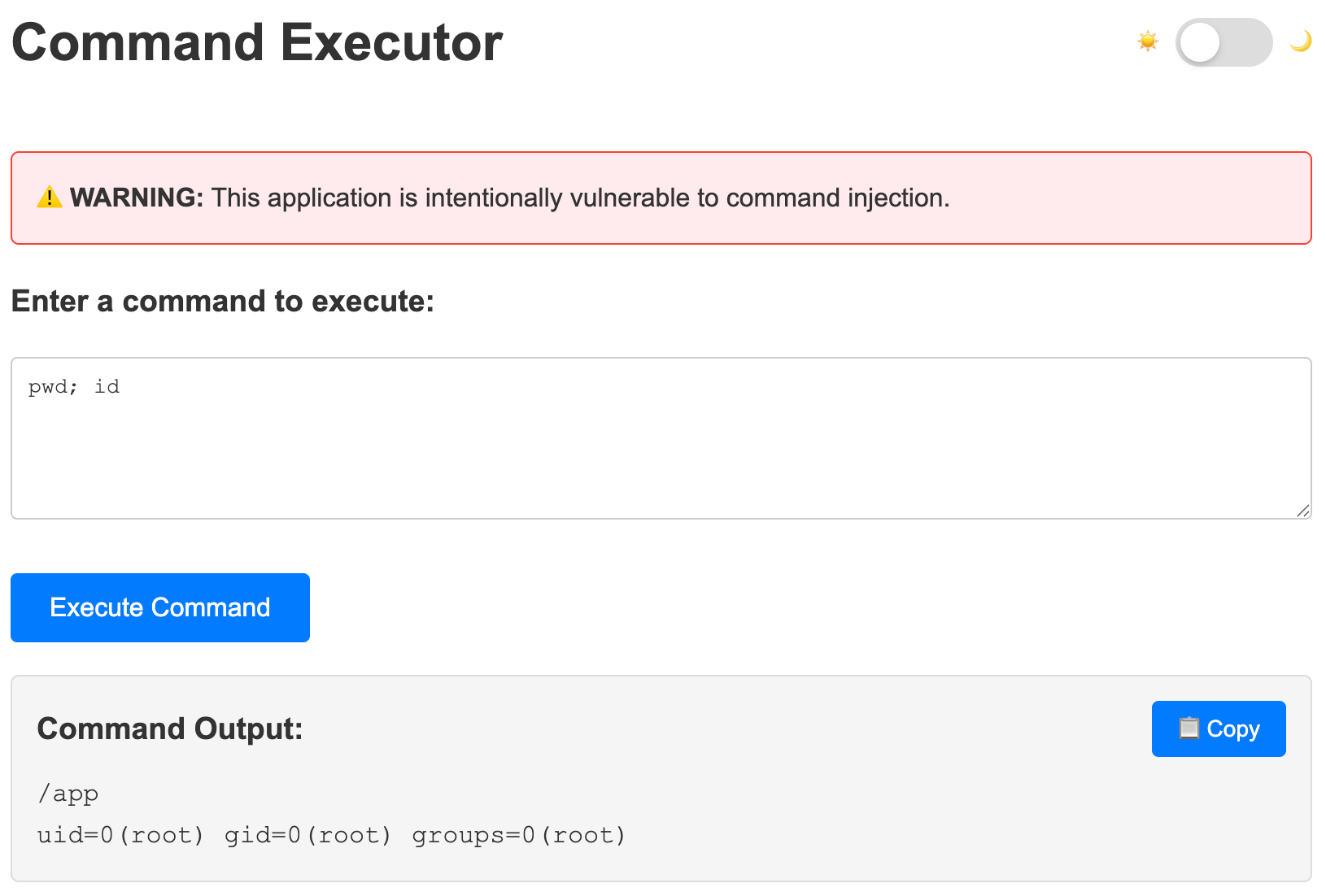This screenshot has height=896, width=1326.
Task: Click the 'groups=0(root)' text in the output
Action: (519, 836)
